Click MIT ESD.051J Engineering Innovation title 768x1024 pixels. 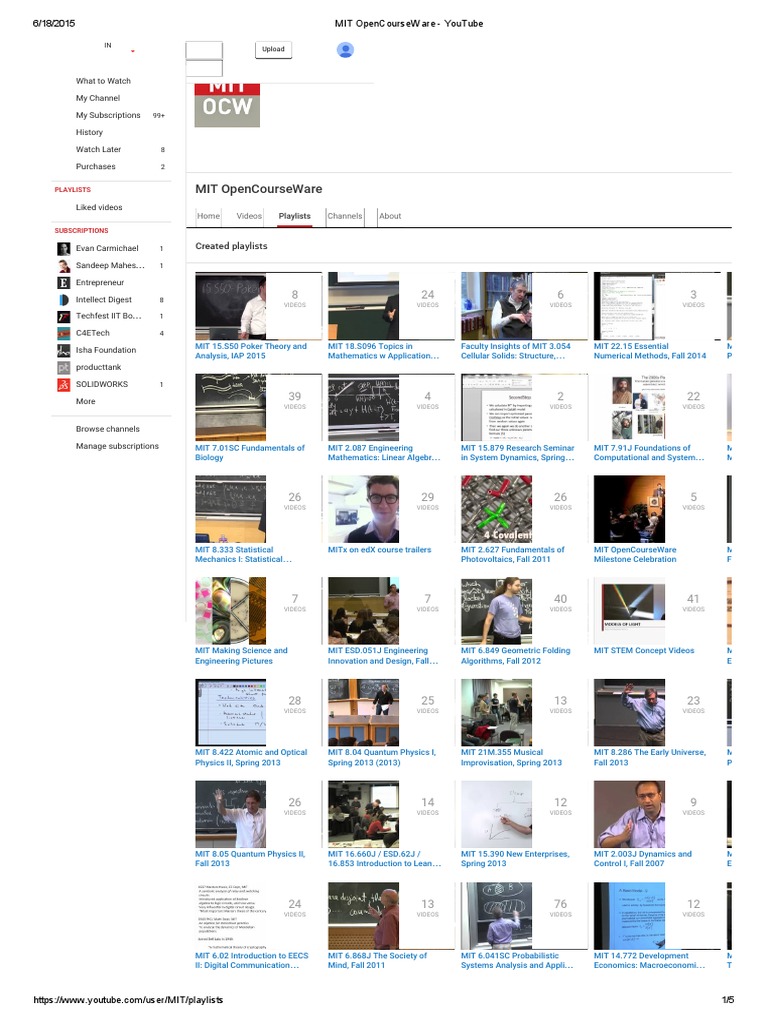383,656
